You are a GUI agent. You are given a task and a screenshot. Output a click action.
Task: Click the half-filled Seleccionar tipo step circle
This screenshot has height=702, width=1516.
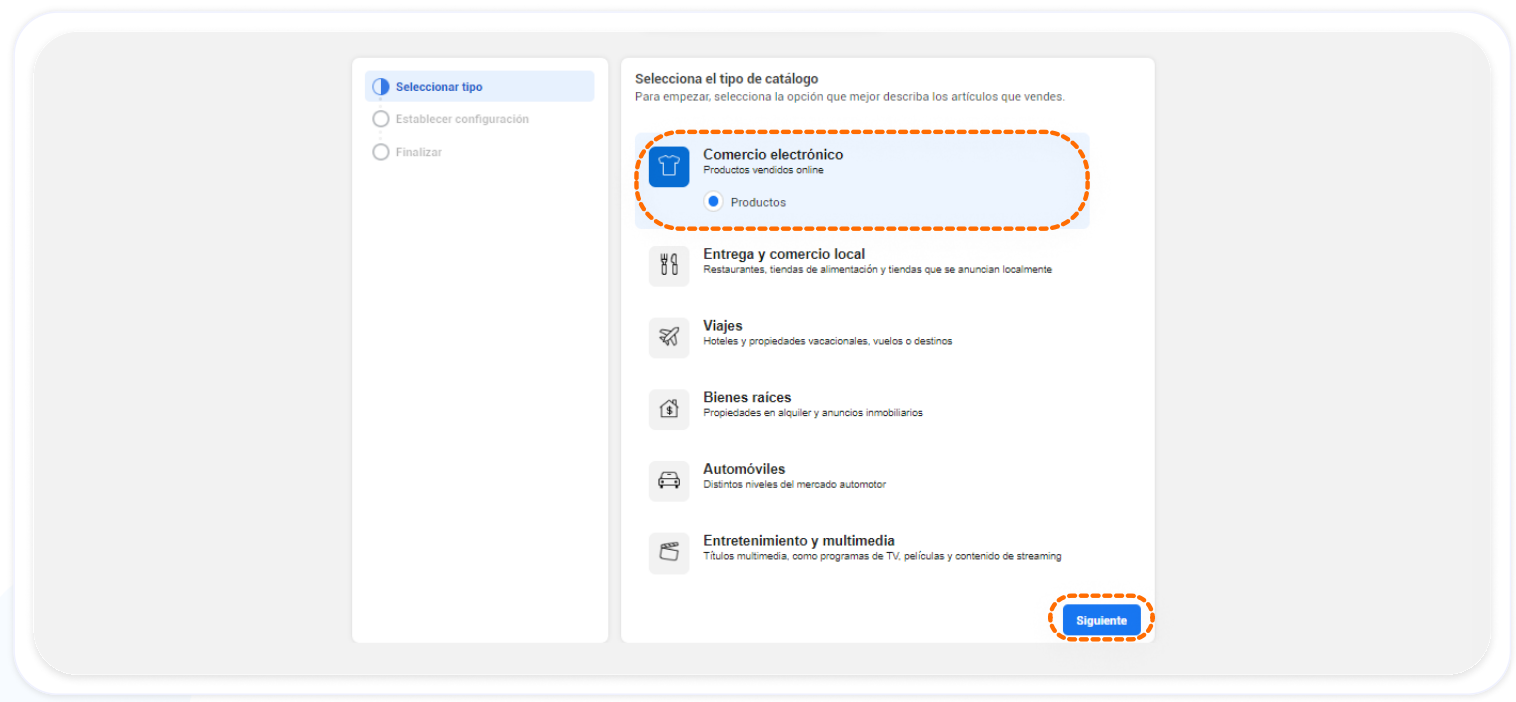[380, 87]
